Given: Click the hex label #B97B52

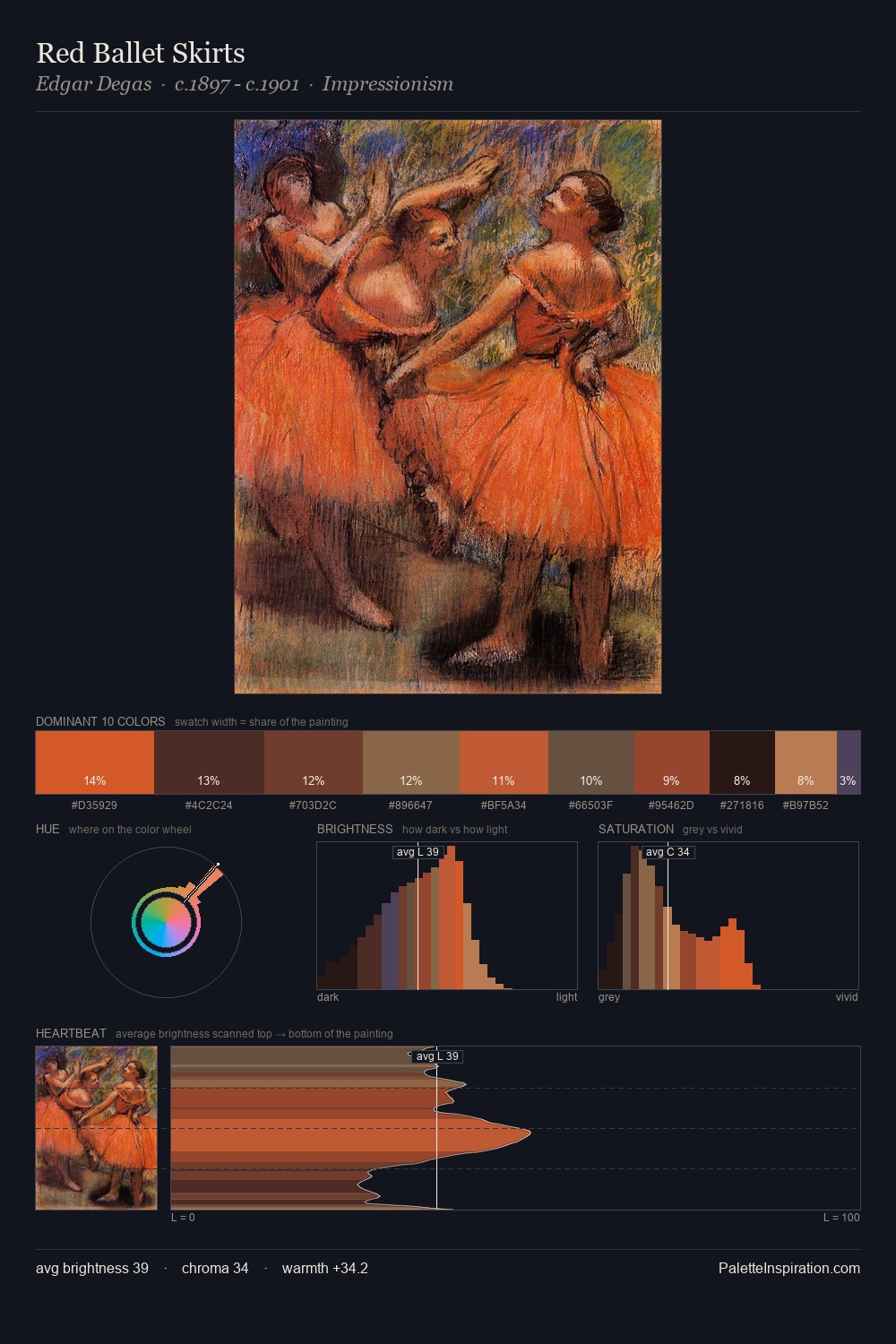Looking at the screenshot, I should pyautogui.click(x=806, y=806).
